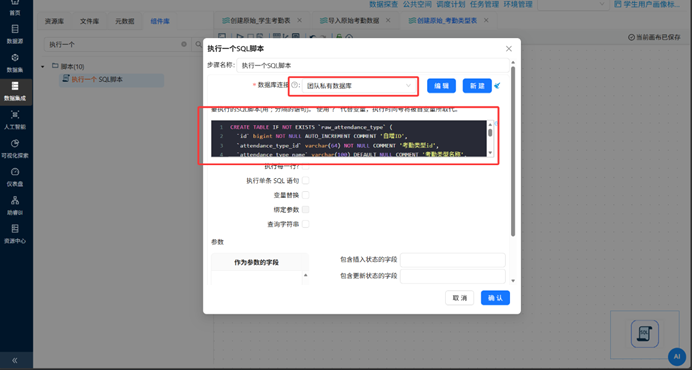
Task: Click the 包含插入状态的字段 input
Action: click(452, 260)
